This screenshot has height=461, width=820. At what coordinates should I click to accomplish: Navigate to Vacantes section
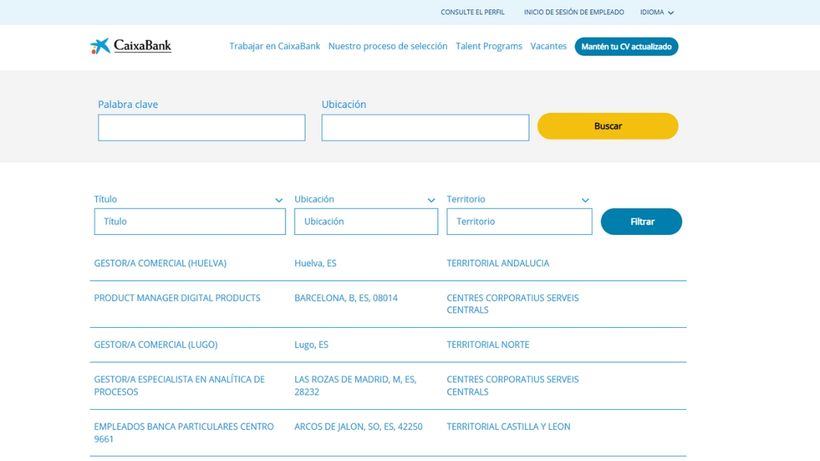pos(548,46)
